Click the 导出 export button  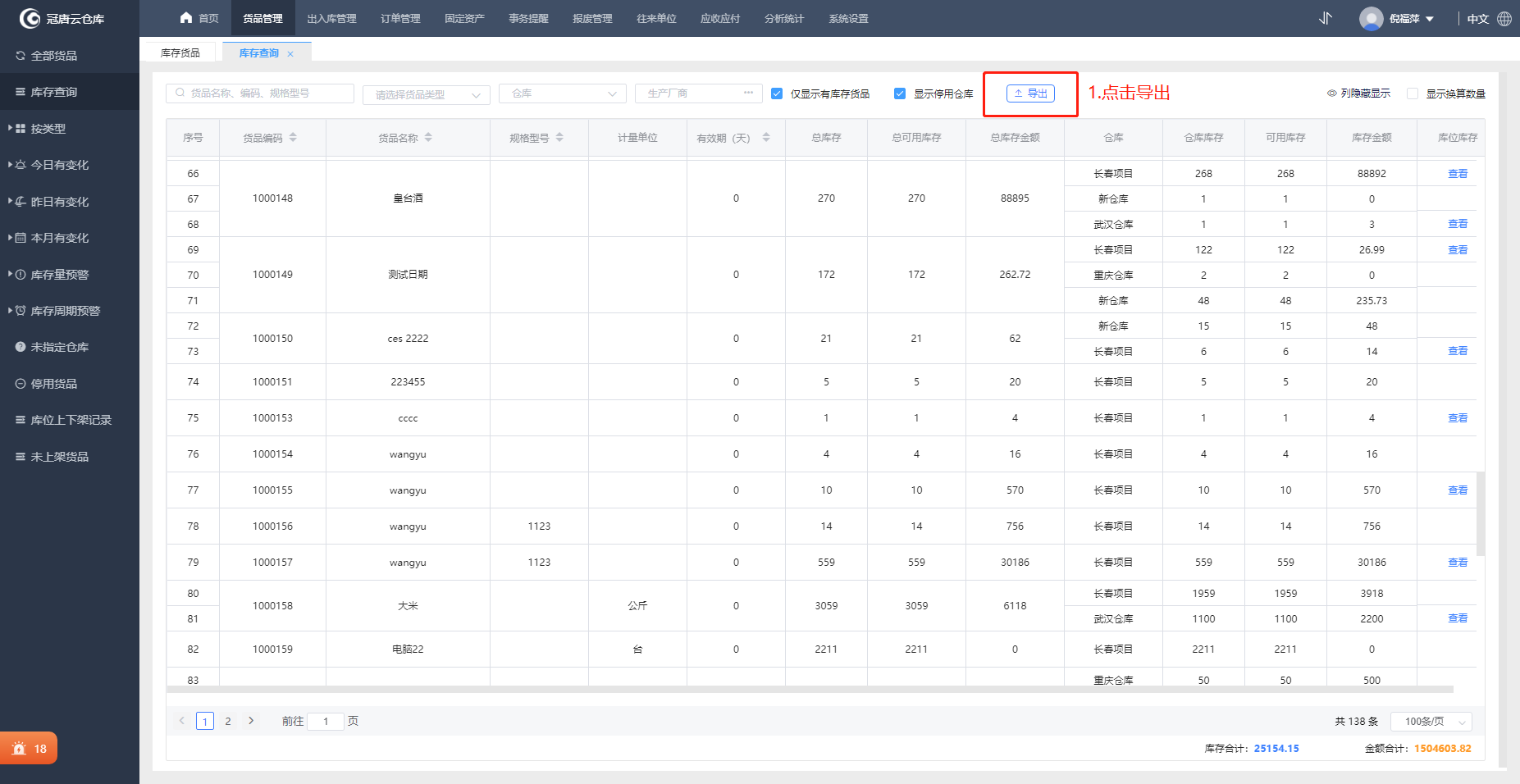coord(1030,93)
